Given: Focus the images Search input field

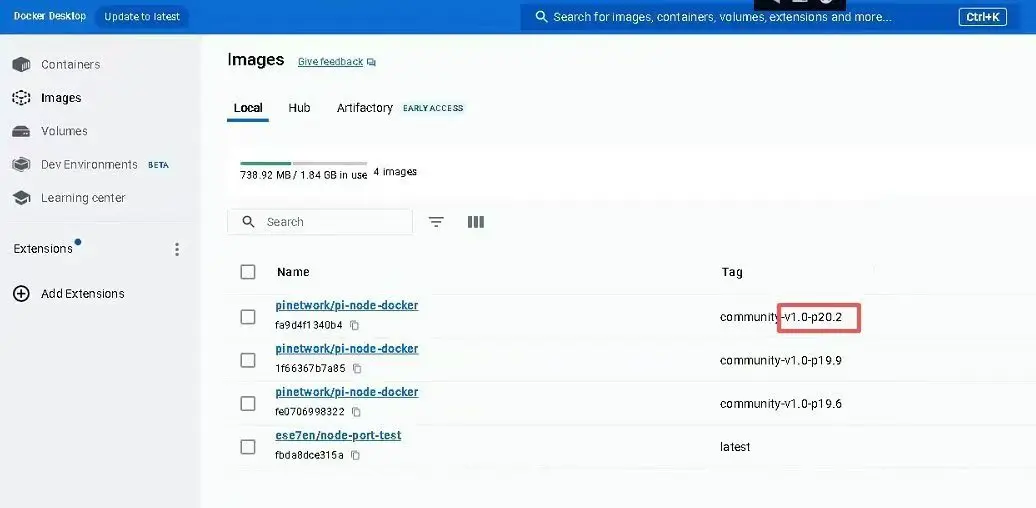Looking at the screenshot, I should 320,222.
